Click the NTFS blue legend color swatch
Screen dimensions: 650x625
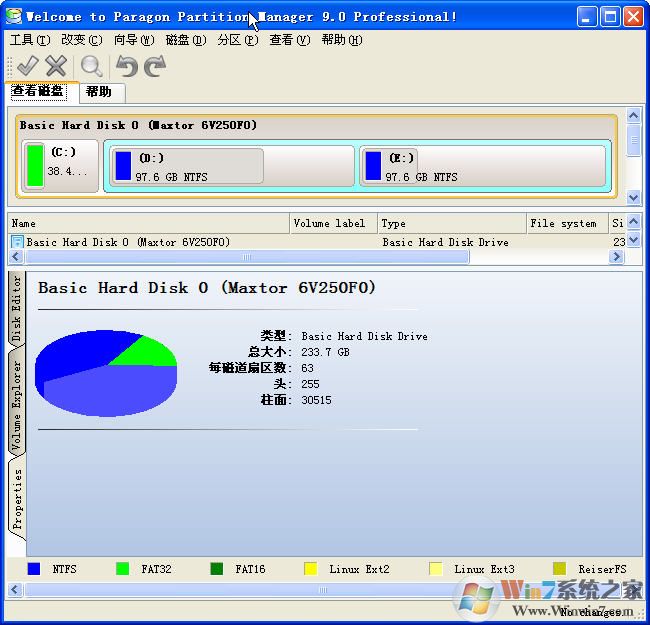coord(34,569)
